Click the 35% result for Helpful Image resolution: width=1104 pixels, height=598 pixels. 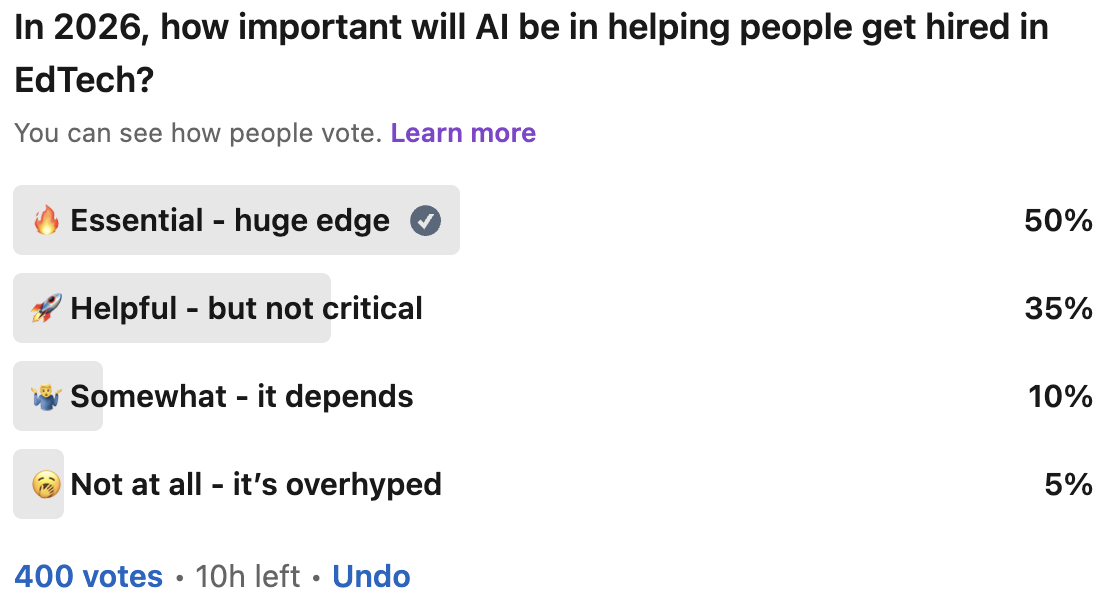click(1058, 308)
